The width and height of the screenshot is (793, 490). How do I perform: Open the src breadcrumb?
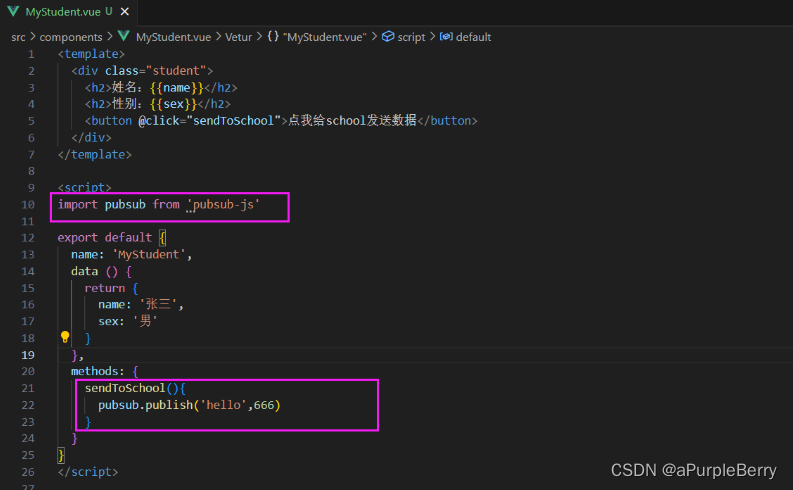18,37
